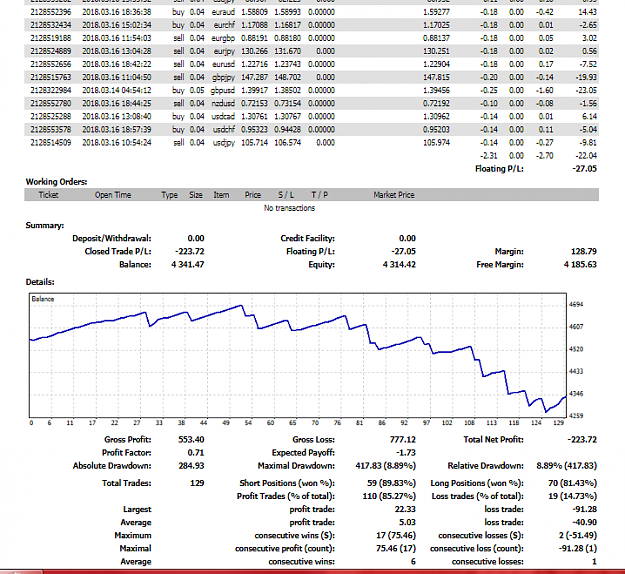The height and width of the screenshot is (574, 625).
Task: Click the Balance legend label in chart
Action: click(43, 299)
